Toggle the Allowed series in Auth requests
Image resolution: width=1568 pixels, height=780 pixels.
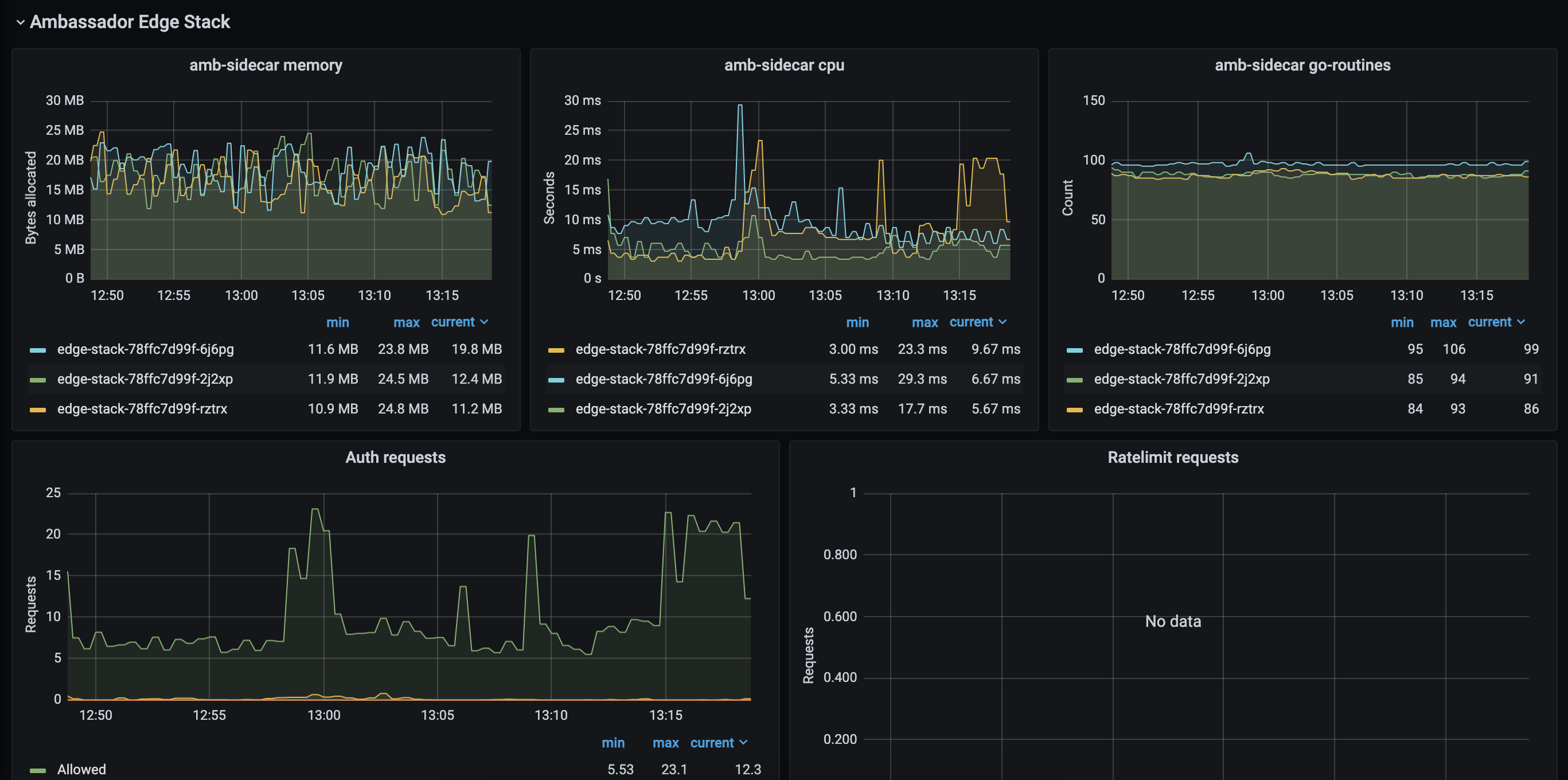[x=81, y=770]
